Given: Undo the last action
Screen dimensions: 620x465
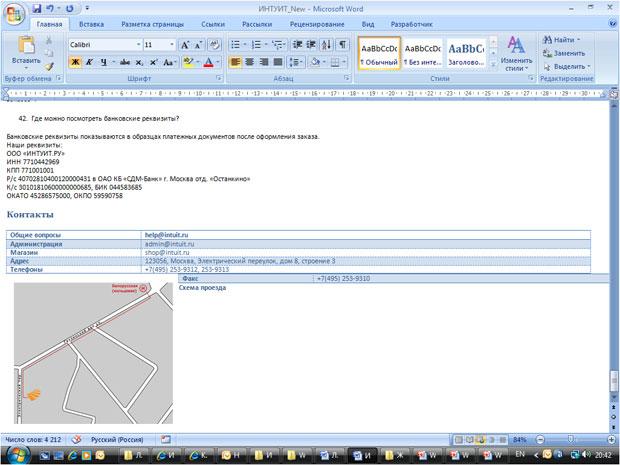Looking at the screenshot, I should (x=50, y=8).
